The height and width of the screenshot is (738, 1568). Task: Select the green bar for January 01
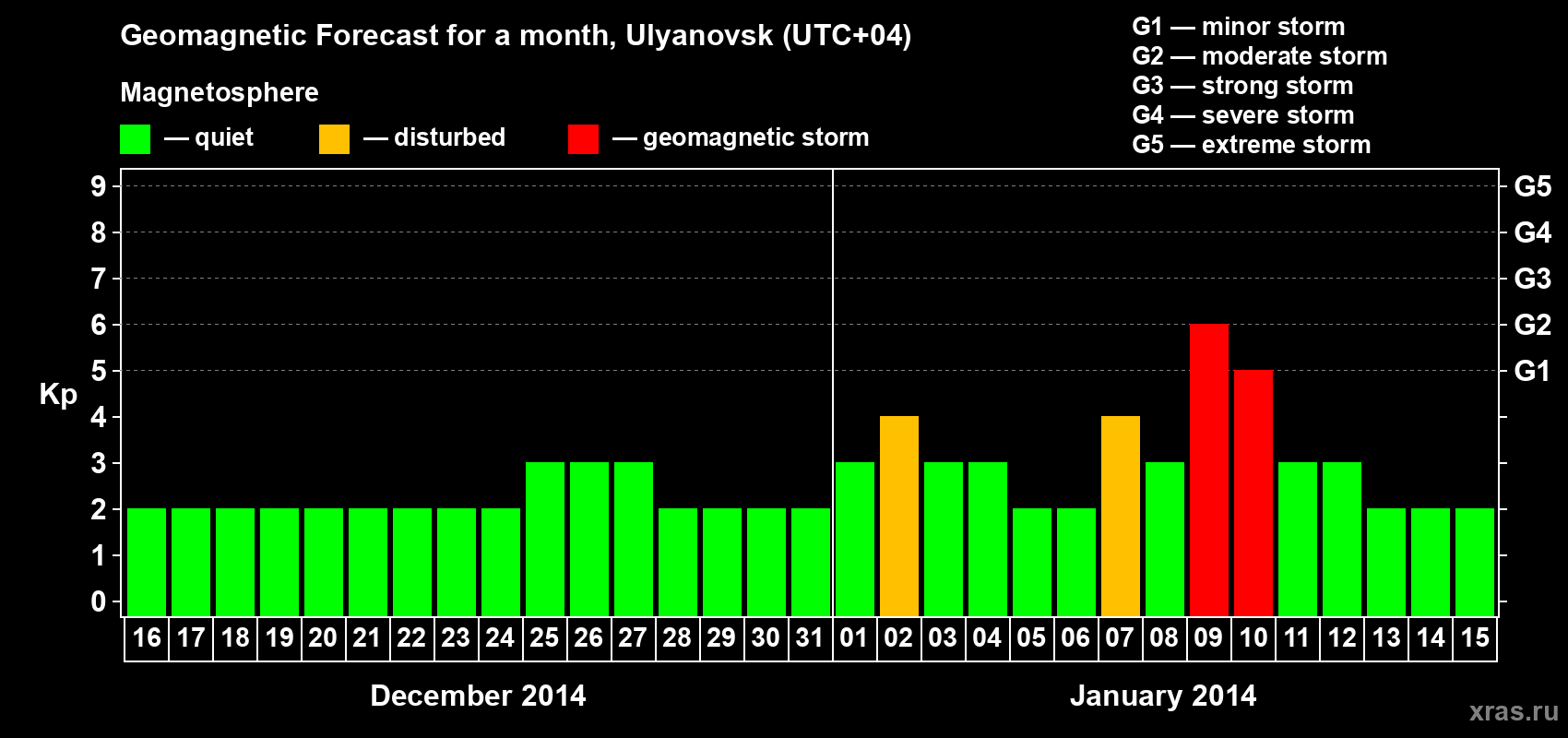(855, 540)
